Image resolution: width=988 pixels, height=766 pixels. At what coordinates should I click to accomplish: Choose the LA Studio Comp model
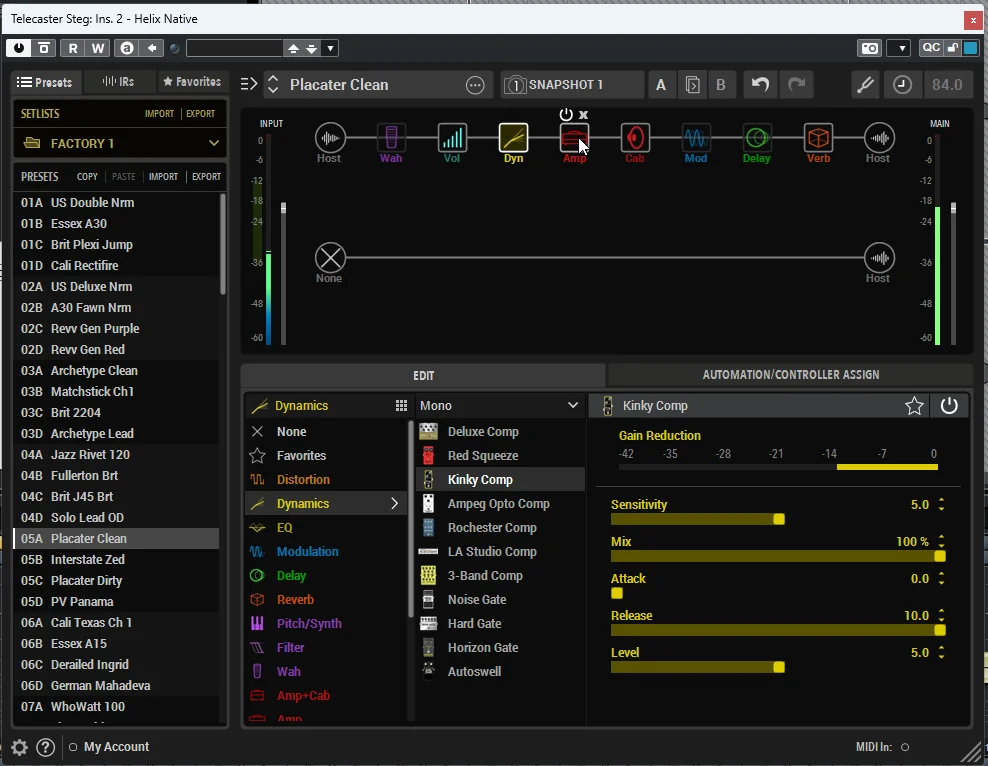coord(492,552)
